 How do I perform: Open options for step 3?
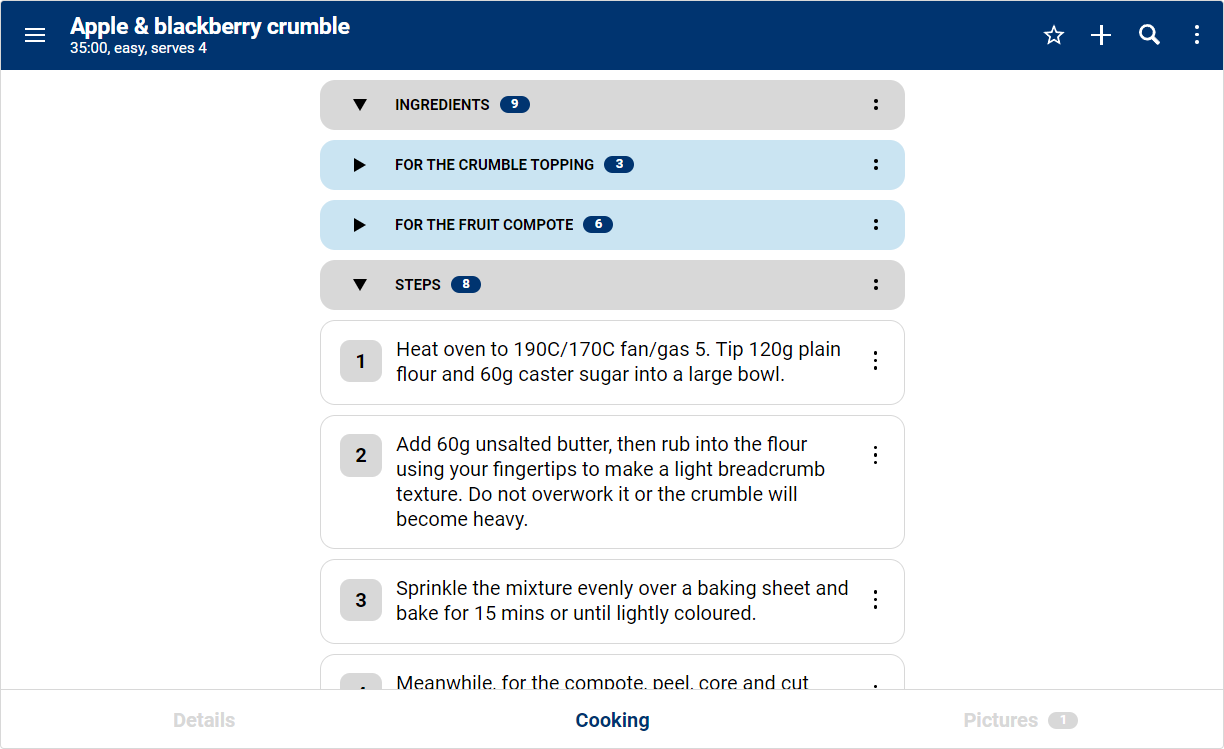pyautogui.click(x=876, y=600)
